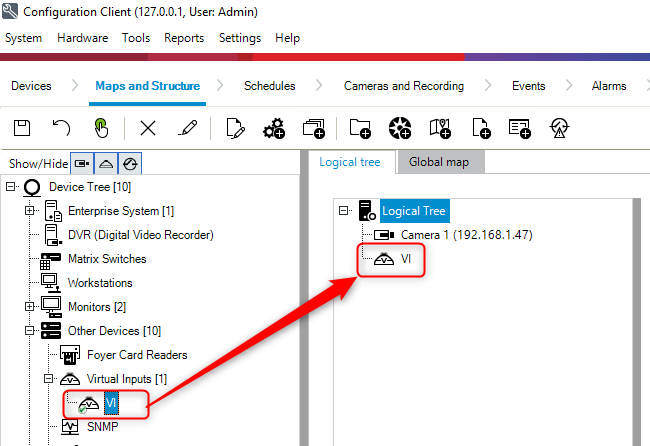Select DVR (Digital Video Recorder) label

click(141, 235)
